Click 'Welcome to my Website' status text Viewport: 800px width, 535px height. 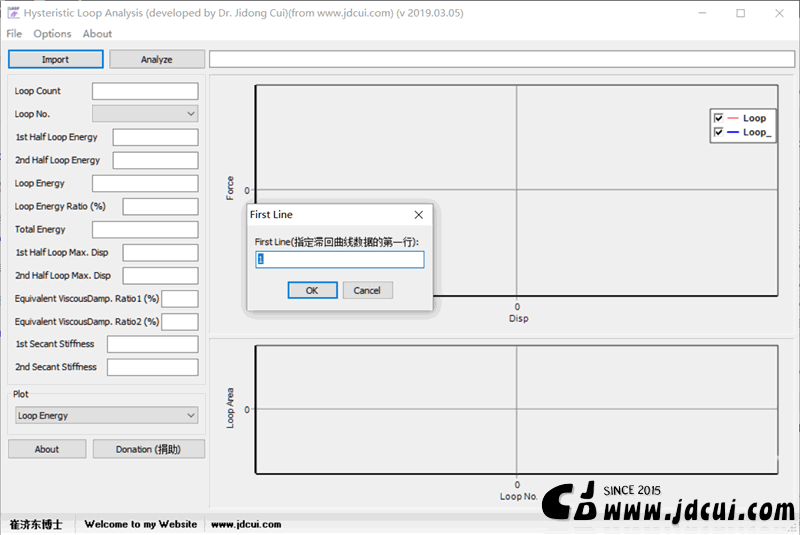[x=141, y=524]
